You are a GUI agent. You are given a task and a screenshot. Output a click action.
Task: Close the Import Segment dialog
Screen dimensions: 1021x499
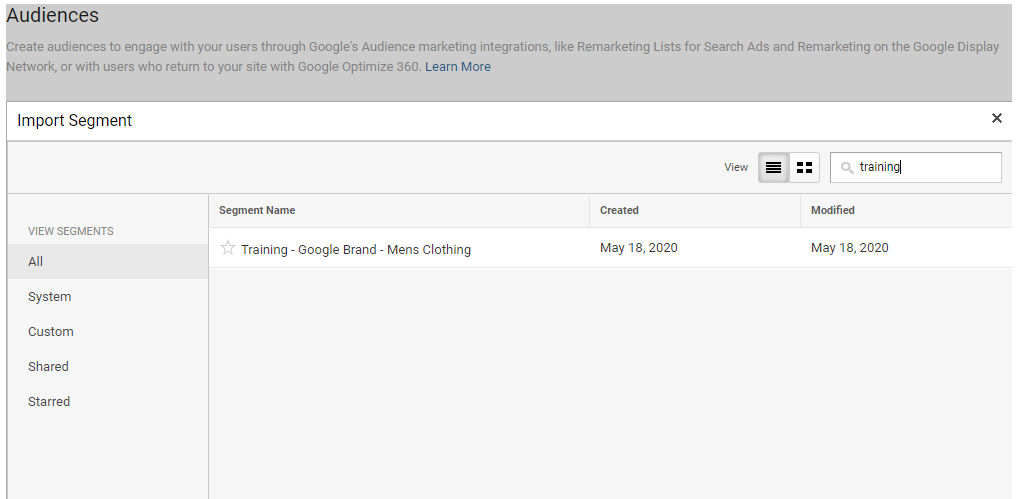click(x=996, y=118)
